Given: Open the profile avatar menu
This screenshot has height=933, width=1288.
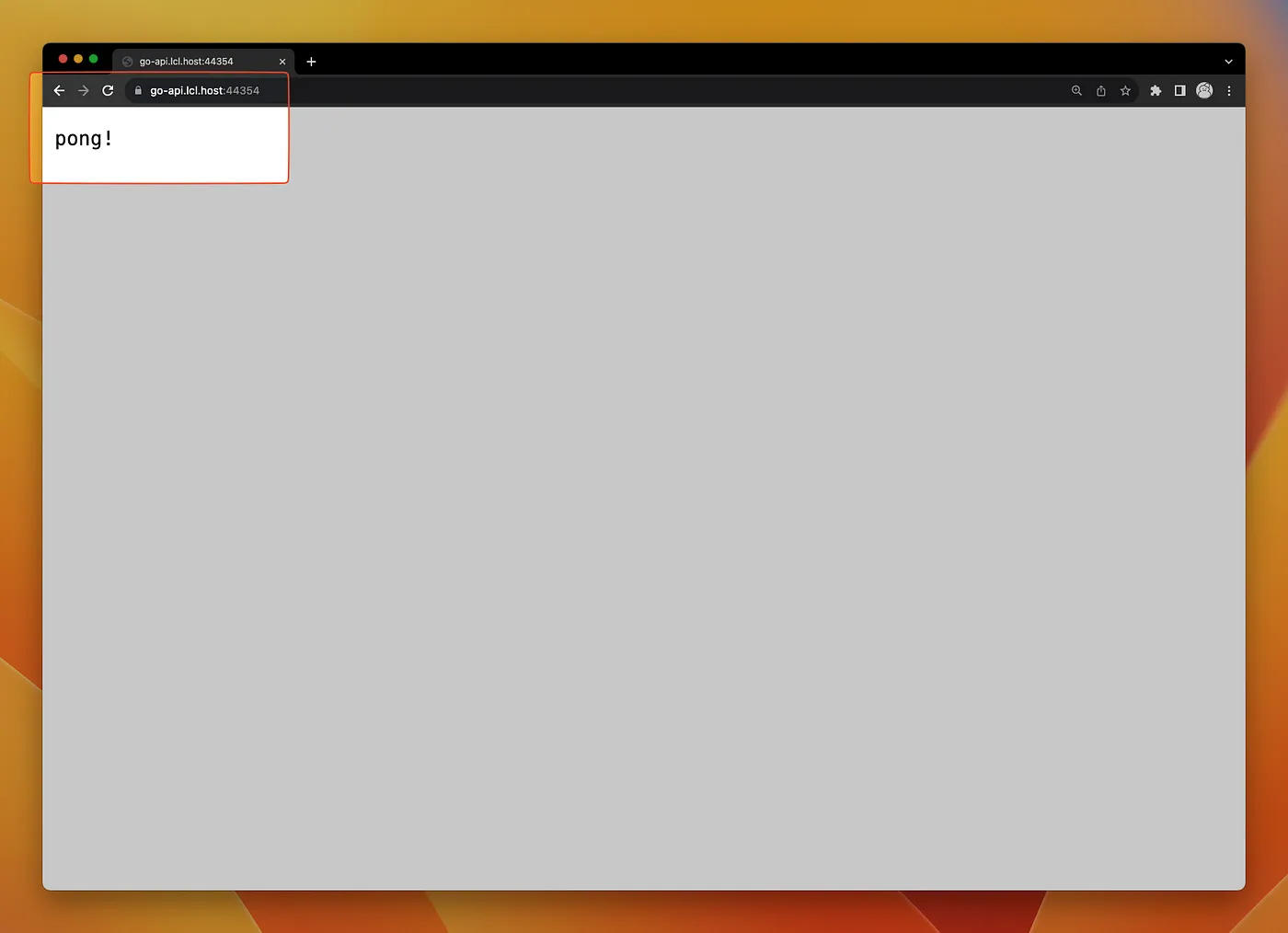Looking at the screenshot, I should [1204, 90].
